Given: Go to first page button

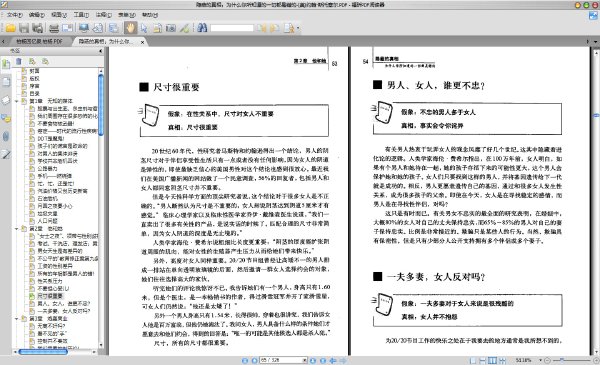Looking at the screenshot, I should tap(245, 360).
